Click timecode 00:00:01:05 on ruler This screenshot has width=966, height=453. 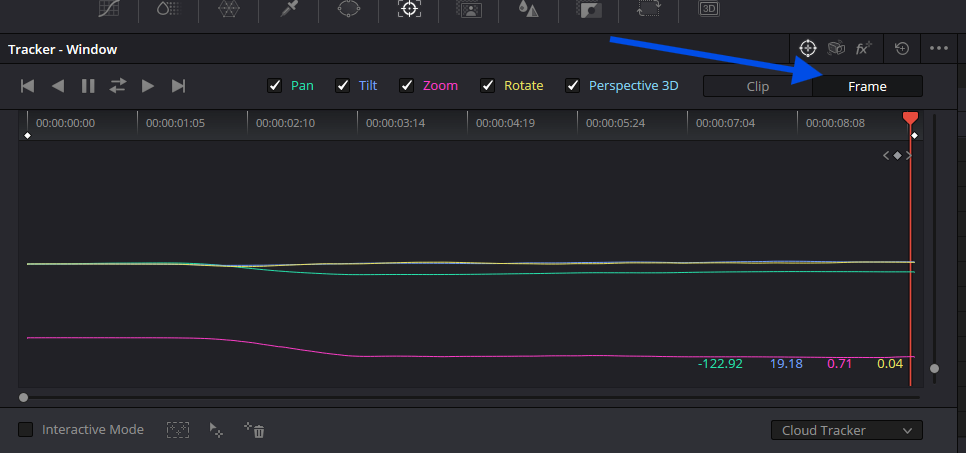176,123
